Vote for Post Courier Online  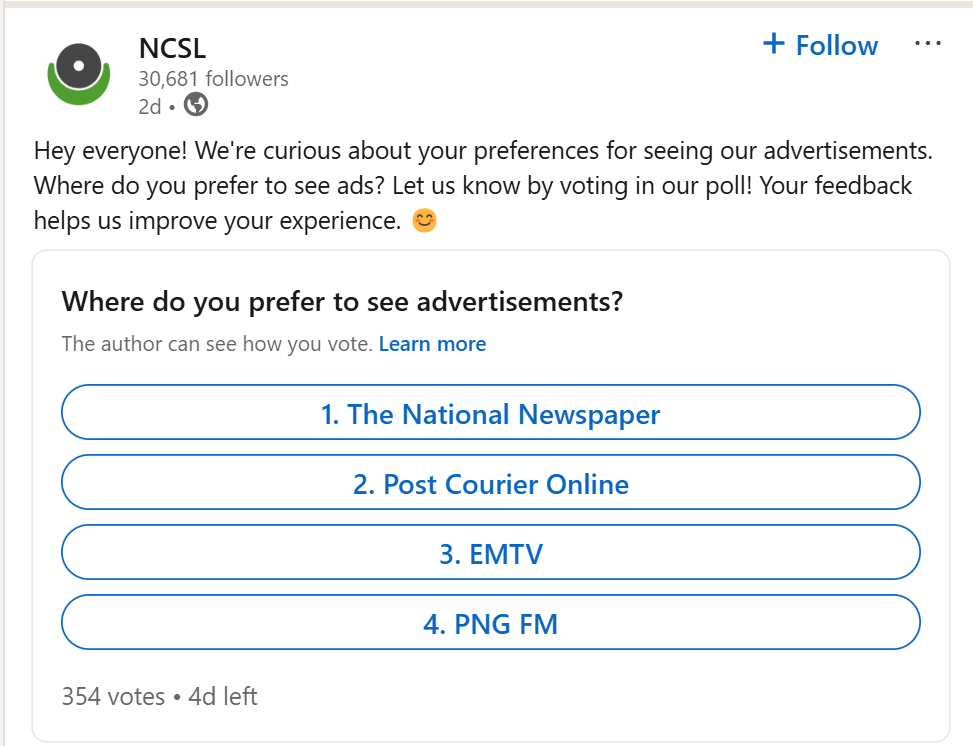pyautogui.click(x=491, y=483)
